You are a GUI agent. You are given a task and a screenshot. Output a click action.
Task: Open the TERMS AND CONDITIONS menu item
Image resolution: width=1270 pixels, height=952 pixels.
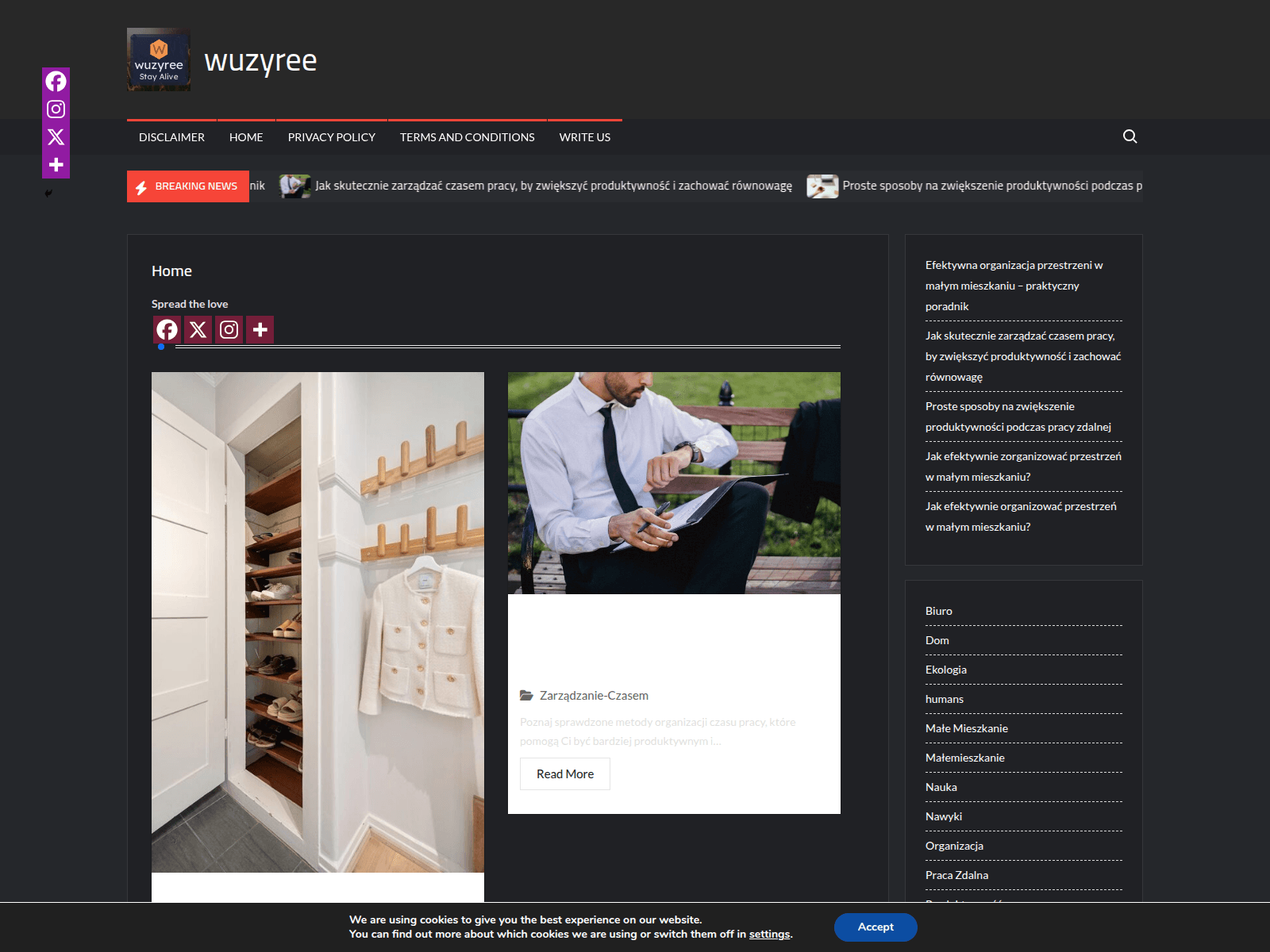pyautogui.click(x=468, y=137)
